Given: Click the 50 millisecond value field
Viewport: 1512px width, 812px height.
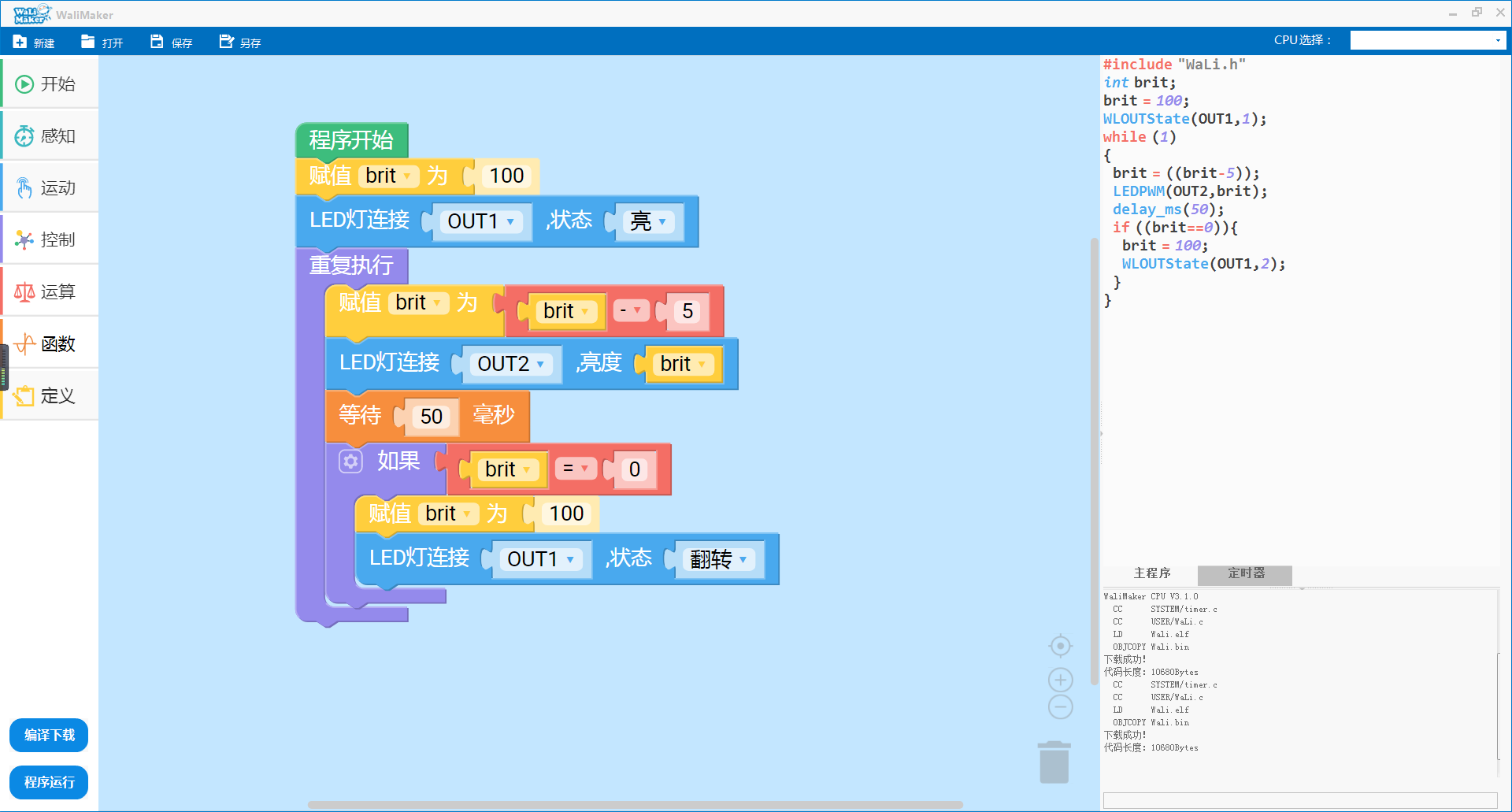Looking at the screenshot, I should pos(431,417).
